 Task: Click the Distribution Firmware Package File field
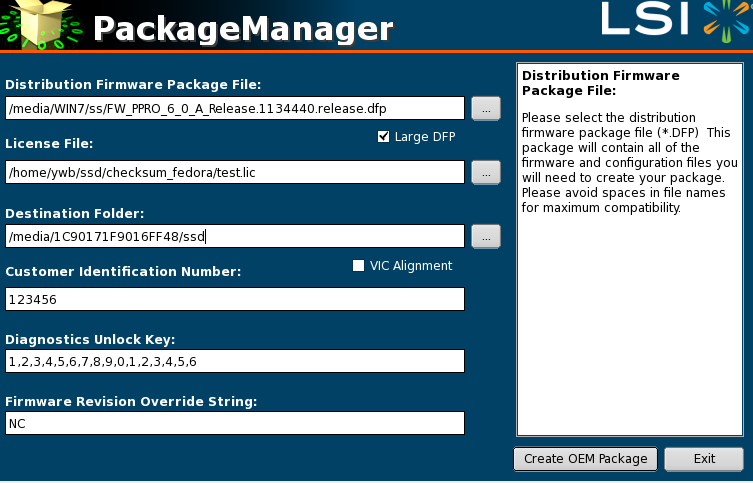235,108
